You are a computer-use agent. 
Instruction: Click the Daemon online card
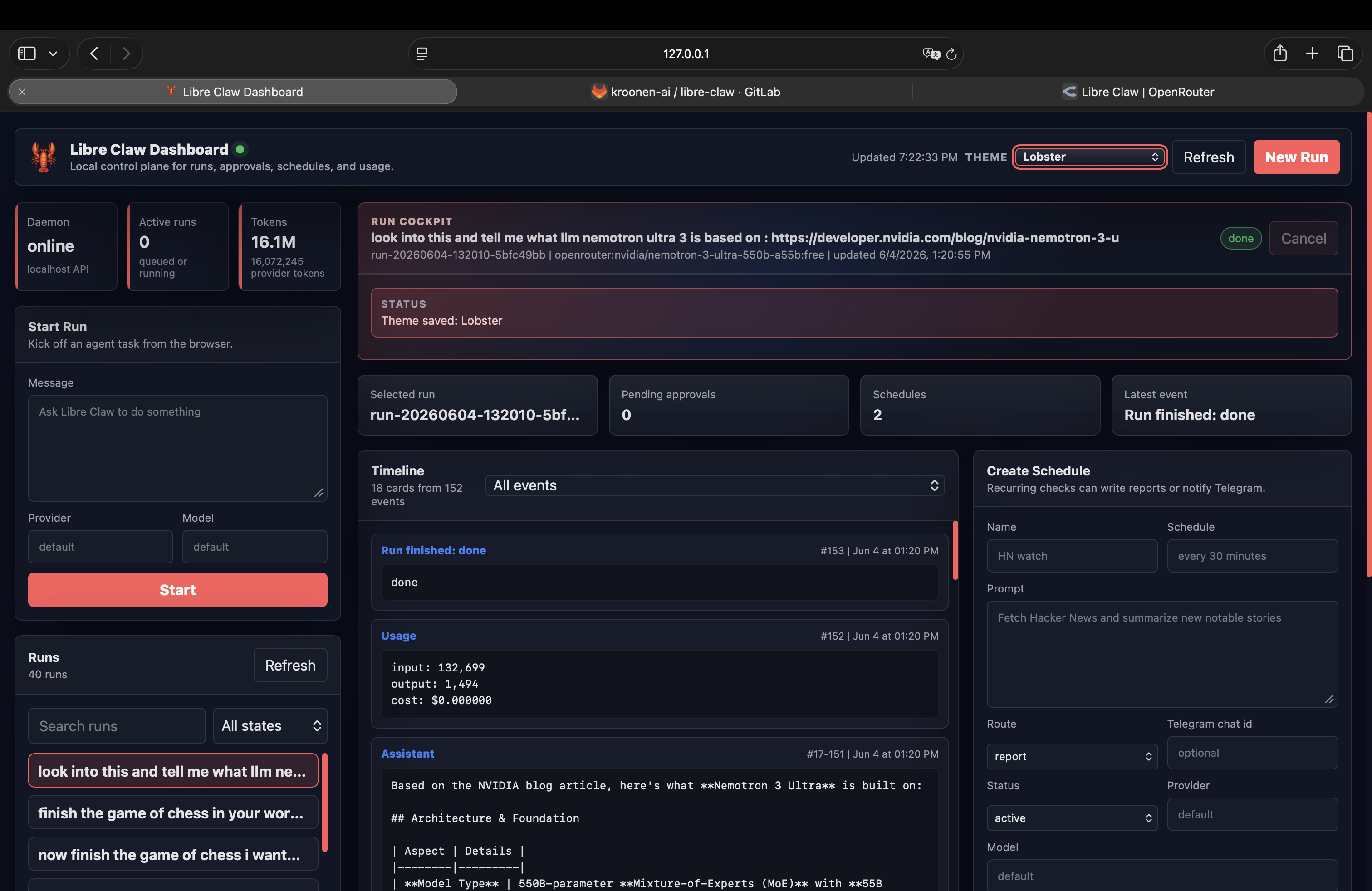[66, 247]
